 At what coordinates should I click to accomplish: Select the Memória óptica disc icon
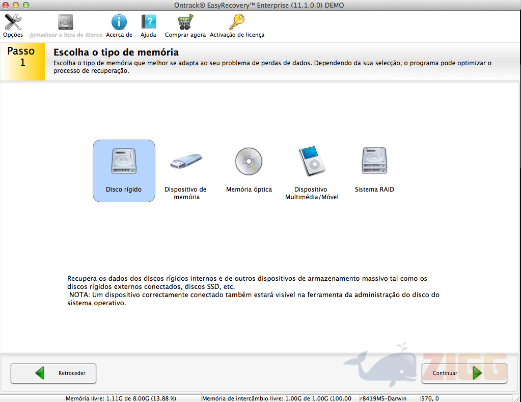click(249, 161)
